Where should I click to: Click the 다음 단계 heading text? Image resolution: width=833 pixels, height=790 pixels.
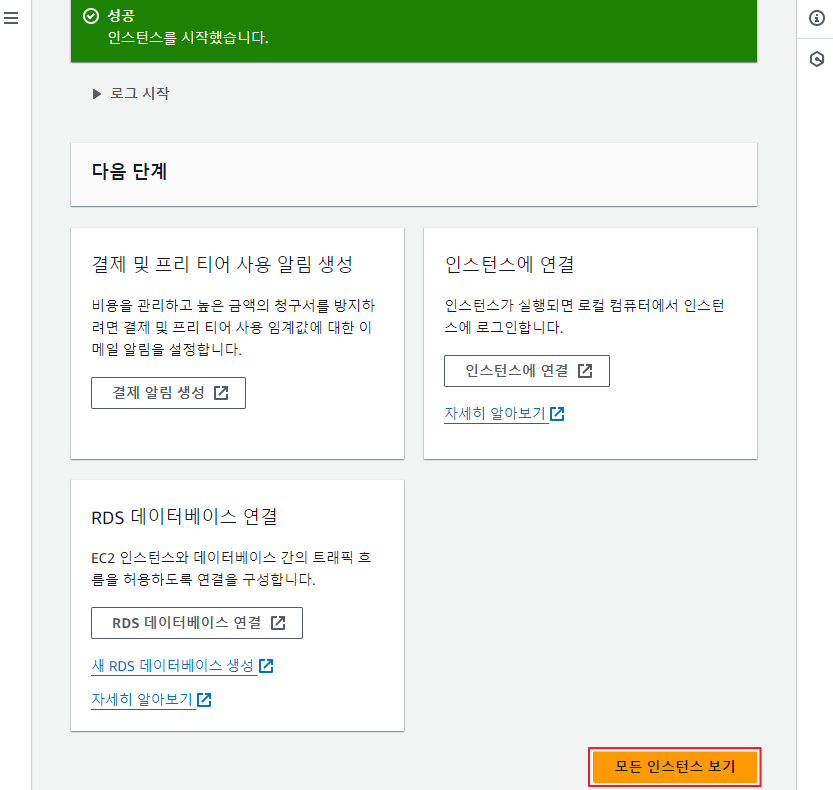coord(129,172)
